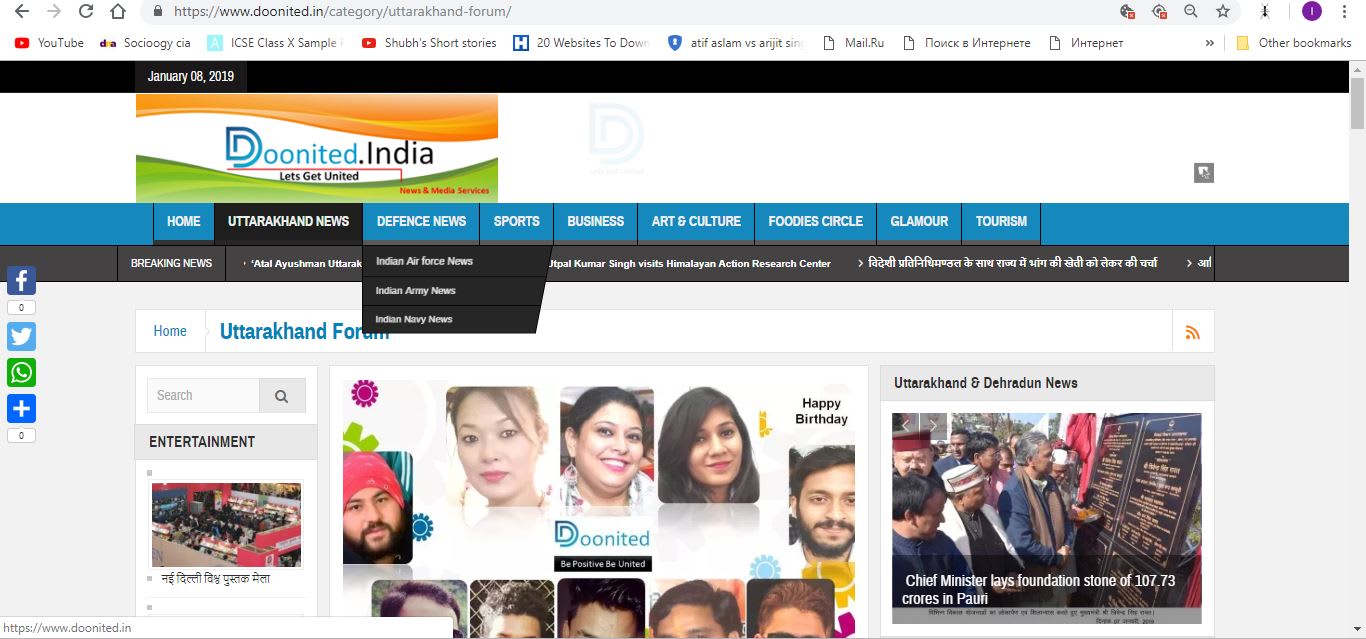Open 20 Websites To Down bookmark

pos(581,43)
